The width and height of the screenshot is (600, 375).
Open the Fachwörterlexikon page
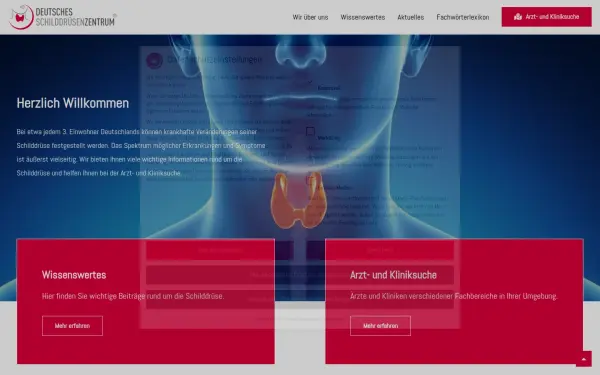(x=463, y=17)
